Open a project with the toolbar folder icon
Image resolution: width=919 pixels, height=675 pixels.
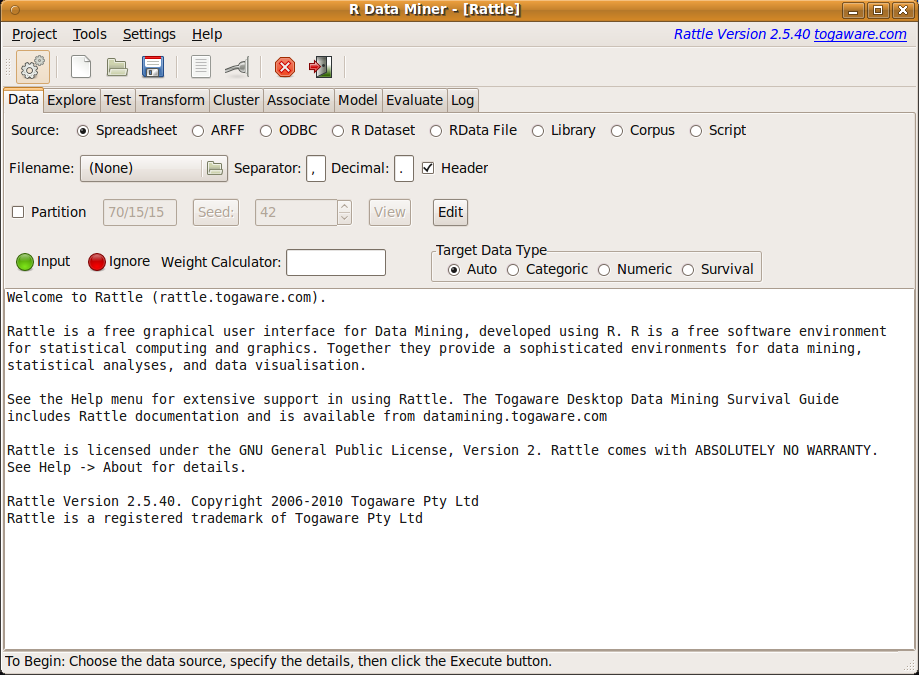[117, 67]
